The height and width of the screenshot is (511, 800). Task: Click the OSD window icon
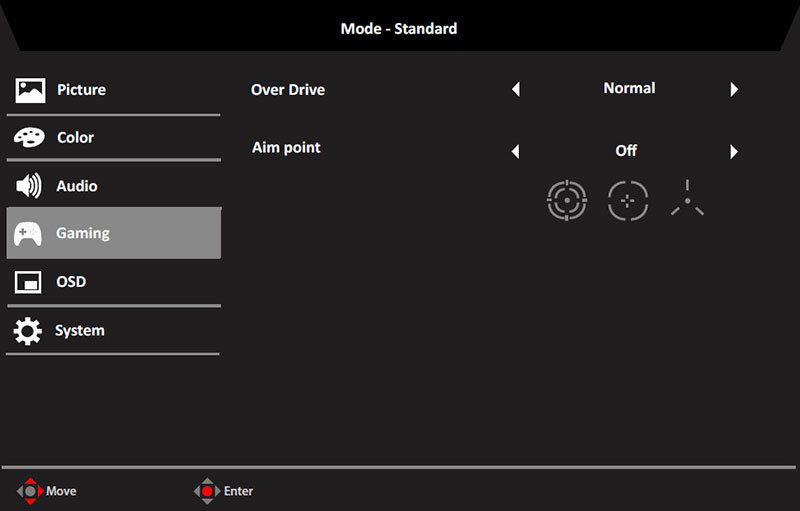click(28, 282)
